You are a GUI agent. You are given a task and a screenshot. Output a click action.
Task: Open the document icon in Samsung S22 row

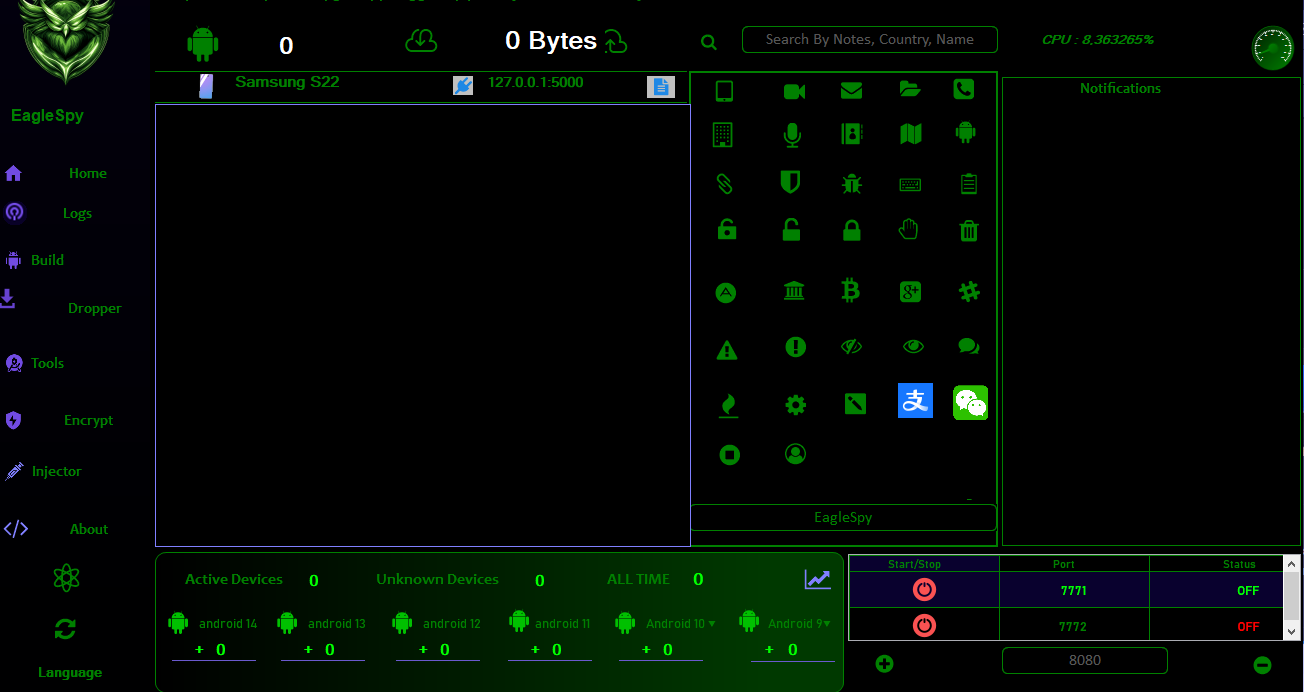[660, 87]
